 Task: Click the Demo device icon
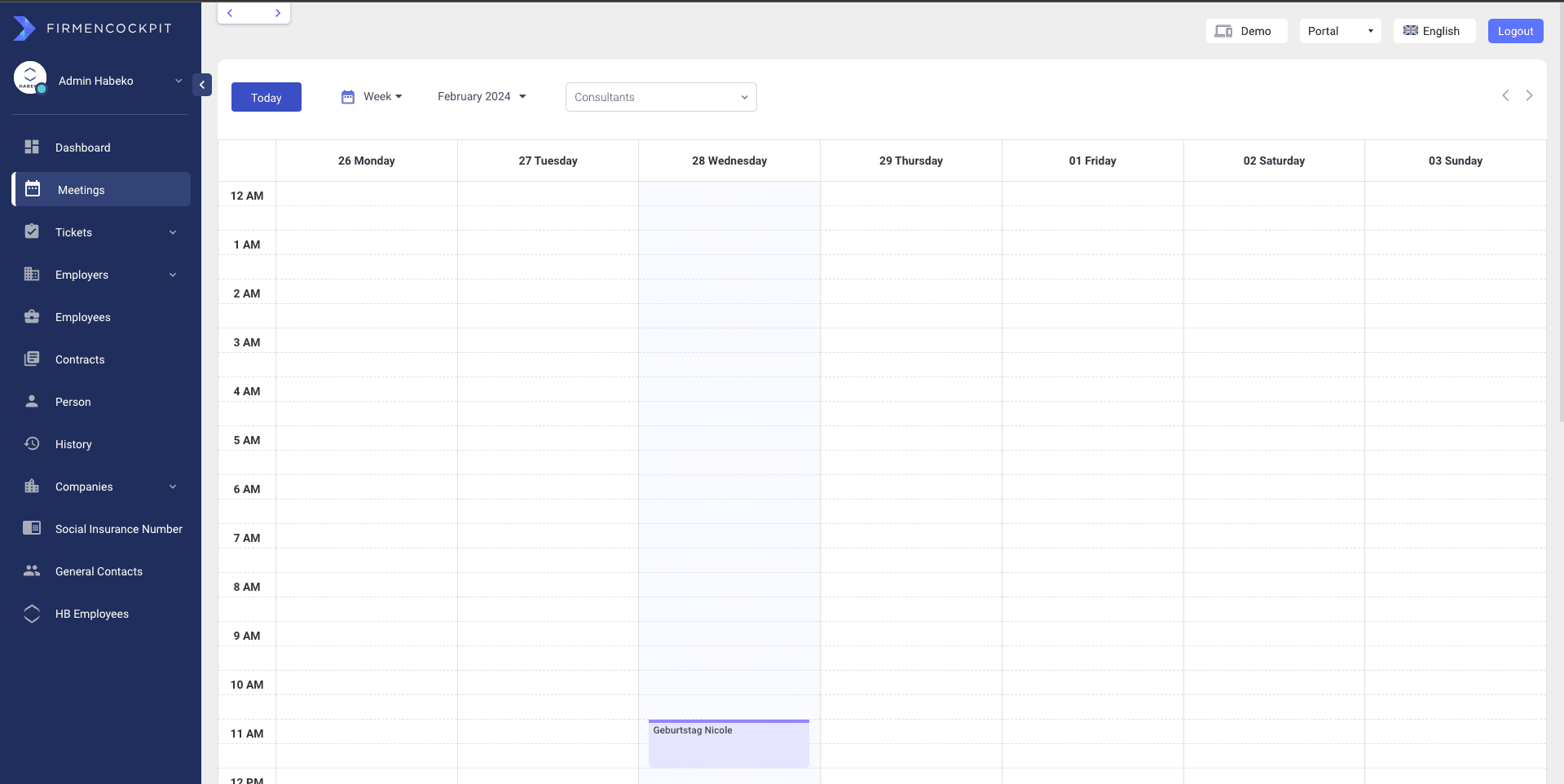click(x=1223, y=31)
